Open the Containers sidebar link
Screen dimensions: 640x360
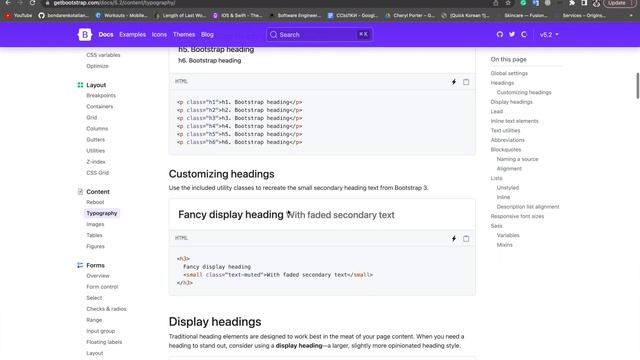tap(100, 107)
